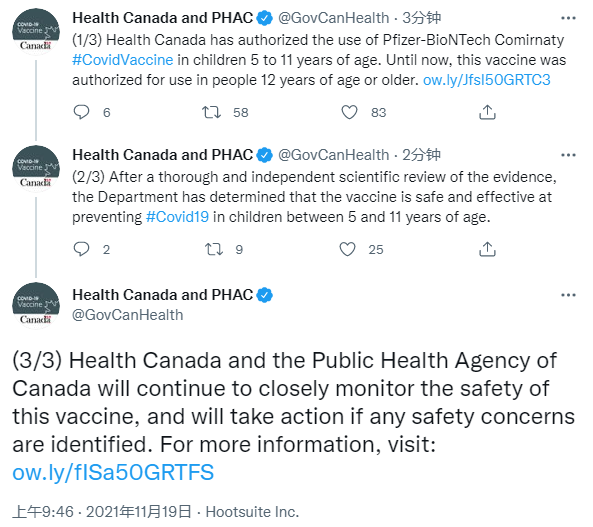Reply to the second (2/3) tweet
Viewport: 593px width, 527px height.
pyautogui.click(x=81, y=249)
